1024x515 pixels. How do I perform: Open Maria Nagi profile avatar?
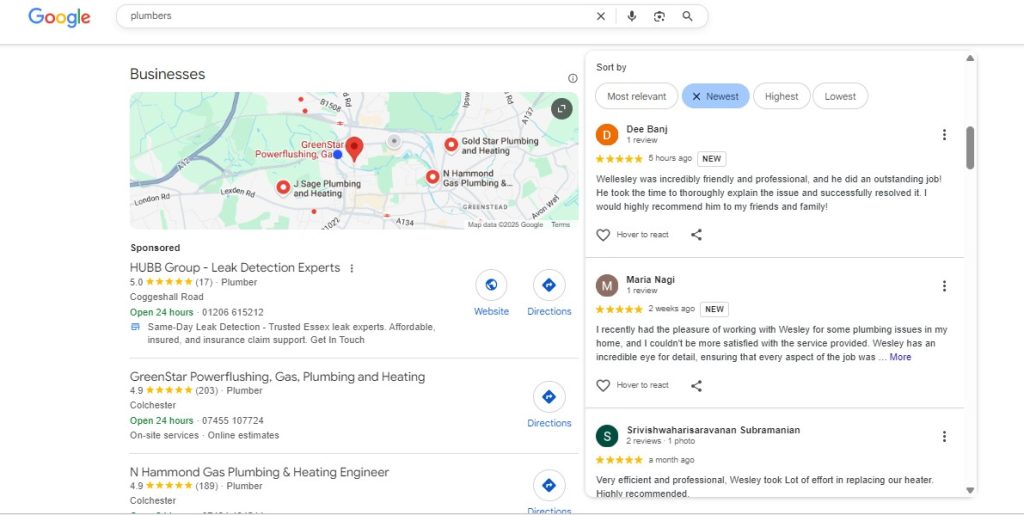(x=607, y=285)
